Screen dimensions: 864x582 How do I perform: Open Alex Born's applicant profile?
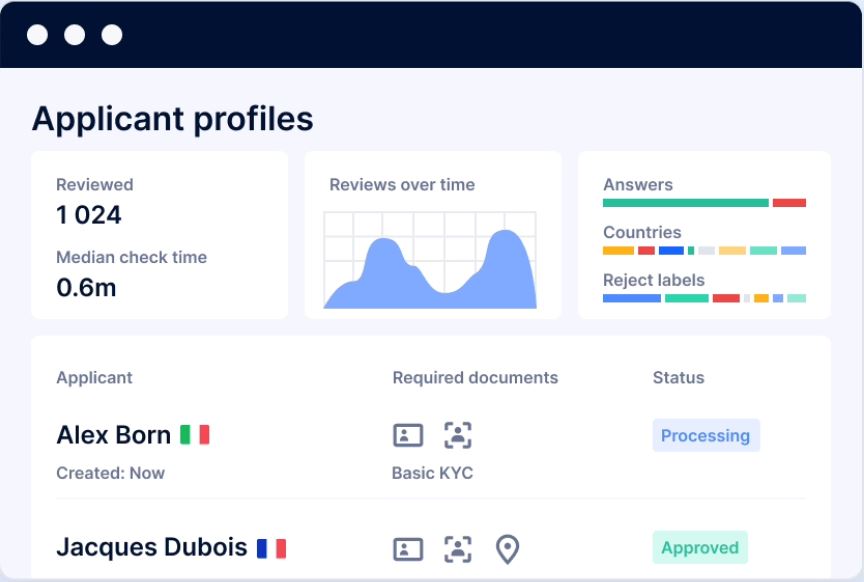113,434
